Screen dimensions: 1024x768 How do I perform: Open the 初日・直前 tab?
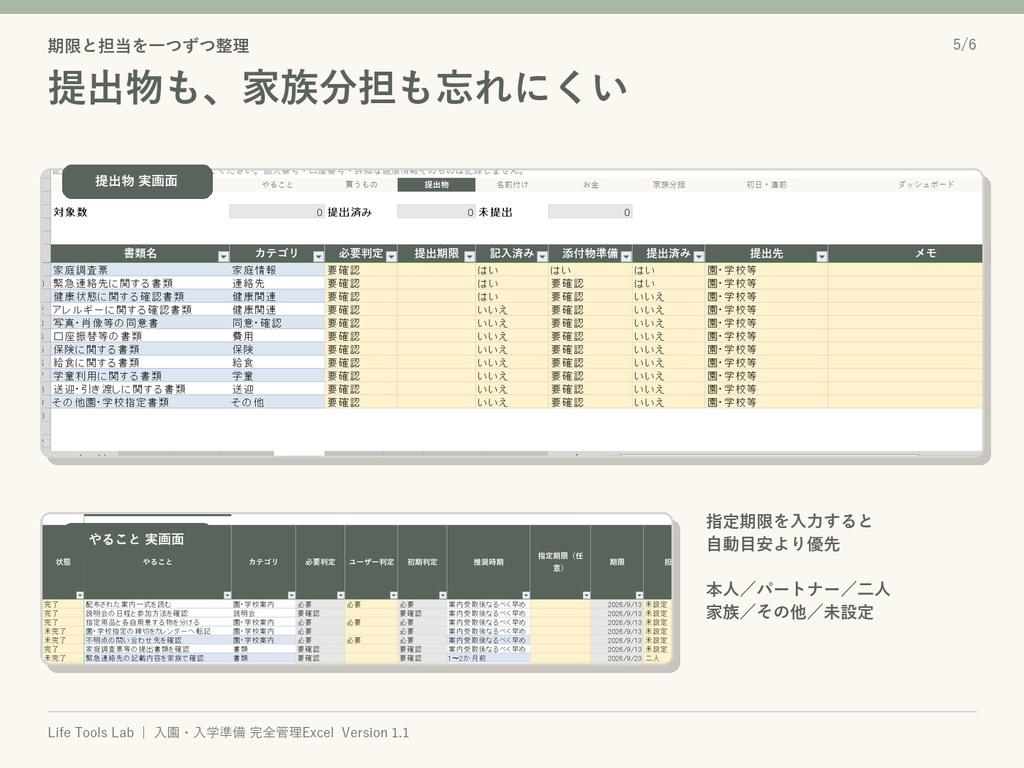(x=766, y=185)
